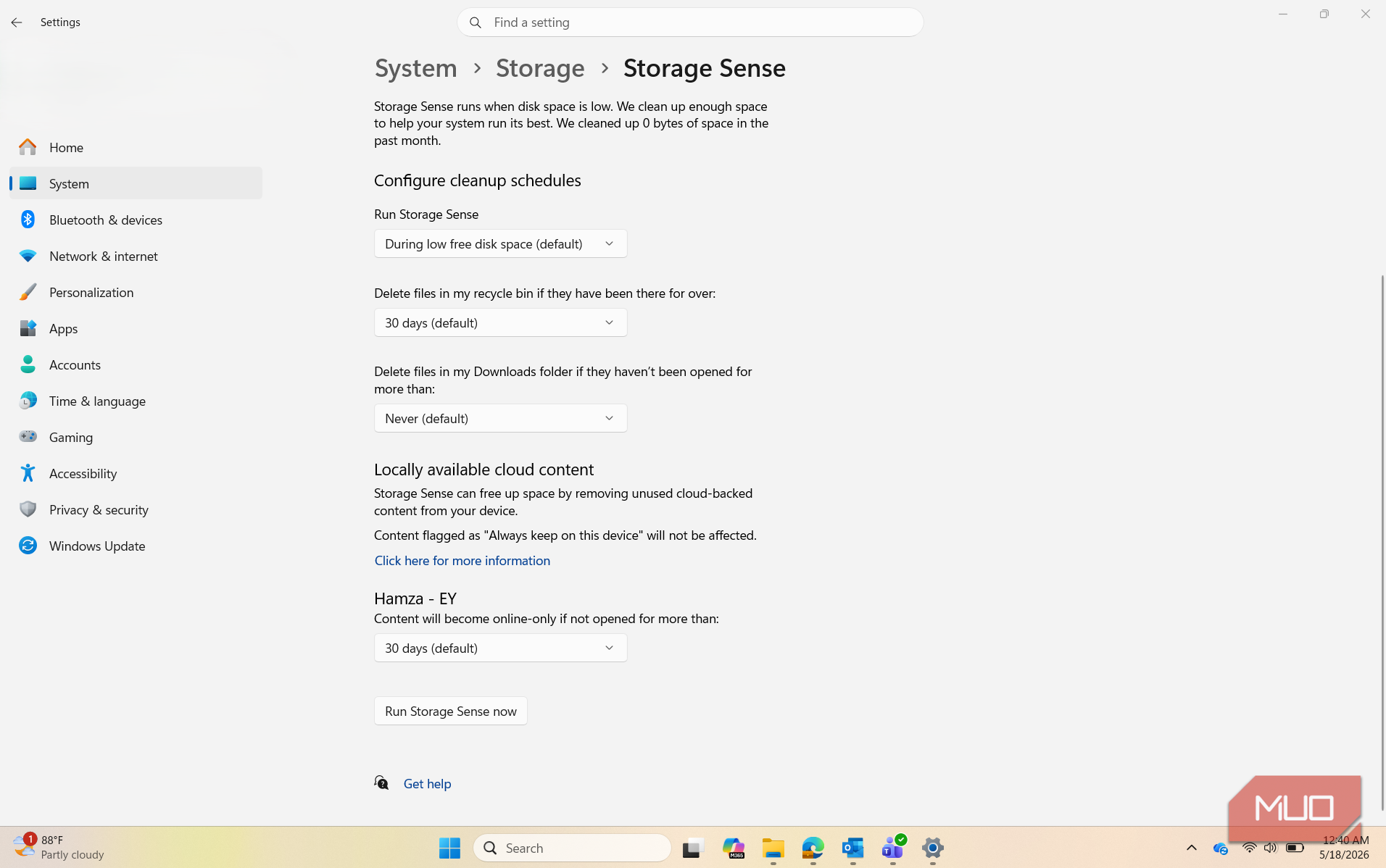The width and height of the screenshot is (1386, 868).
Task: Open Home from the sidebar
Action: [136, 147]
